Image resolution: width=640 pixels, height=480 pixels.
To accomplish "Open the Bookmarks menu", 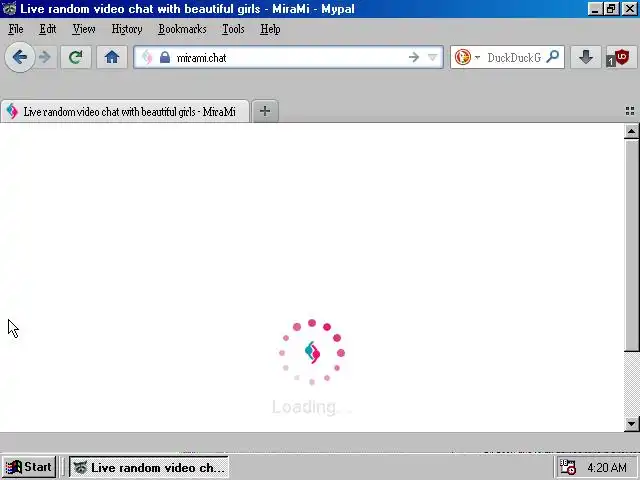I will (x=182, y=29).
